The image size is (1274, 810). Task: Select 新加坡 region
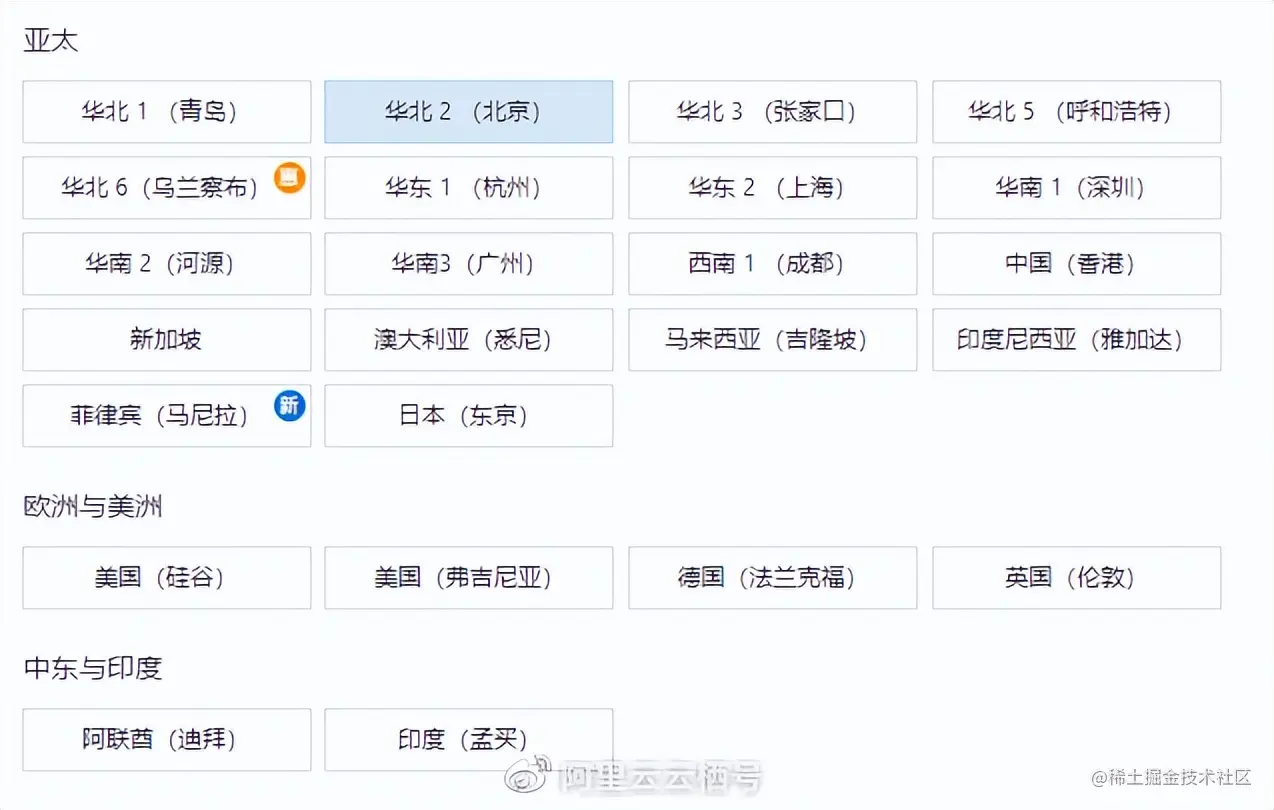pos(166,340)
